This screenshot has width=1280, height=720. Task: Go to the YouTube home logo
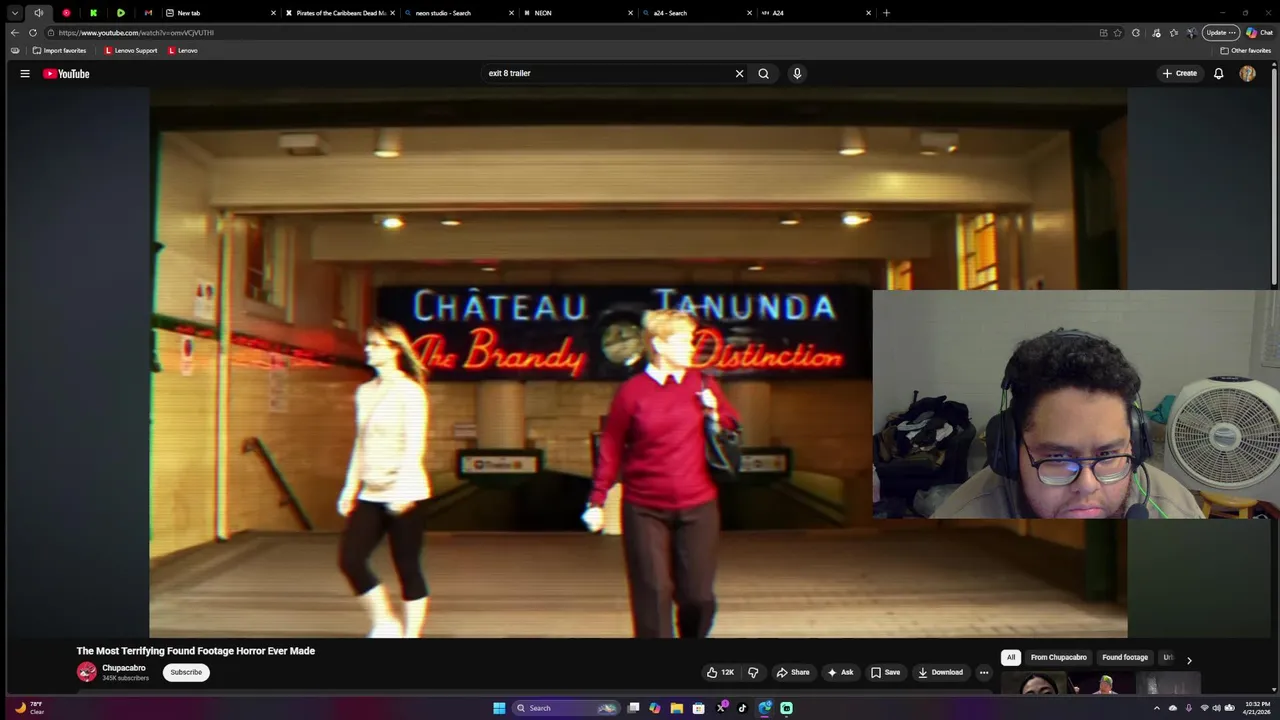pos(66,73)
